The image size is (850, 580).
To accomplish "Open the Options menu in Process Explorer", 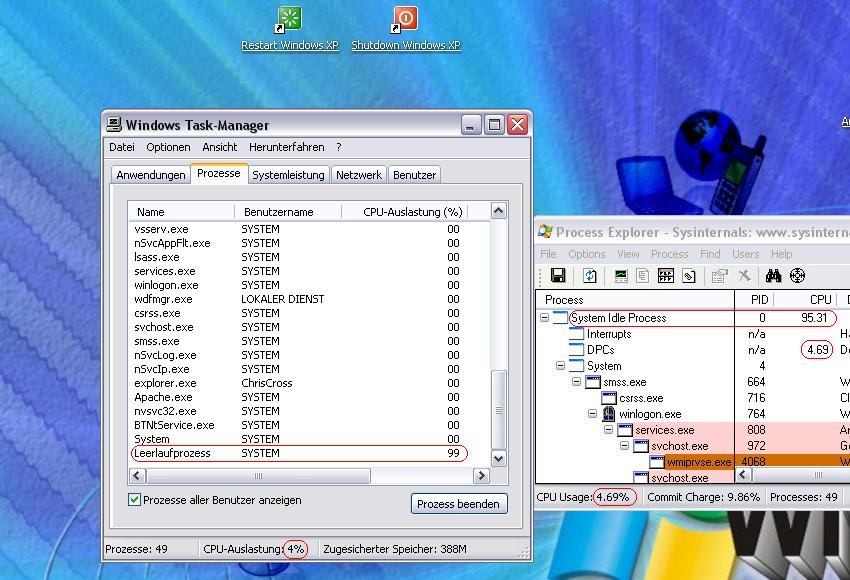I will (x=587, y=254).
